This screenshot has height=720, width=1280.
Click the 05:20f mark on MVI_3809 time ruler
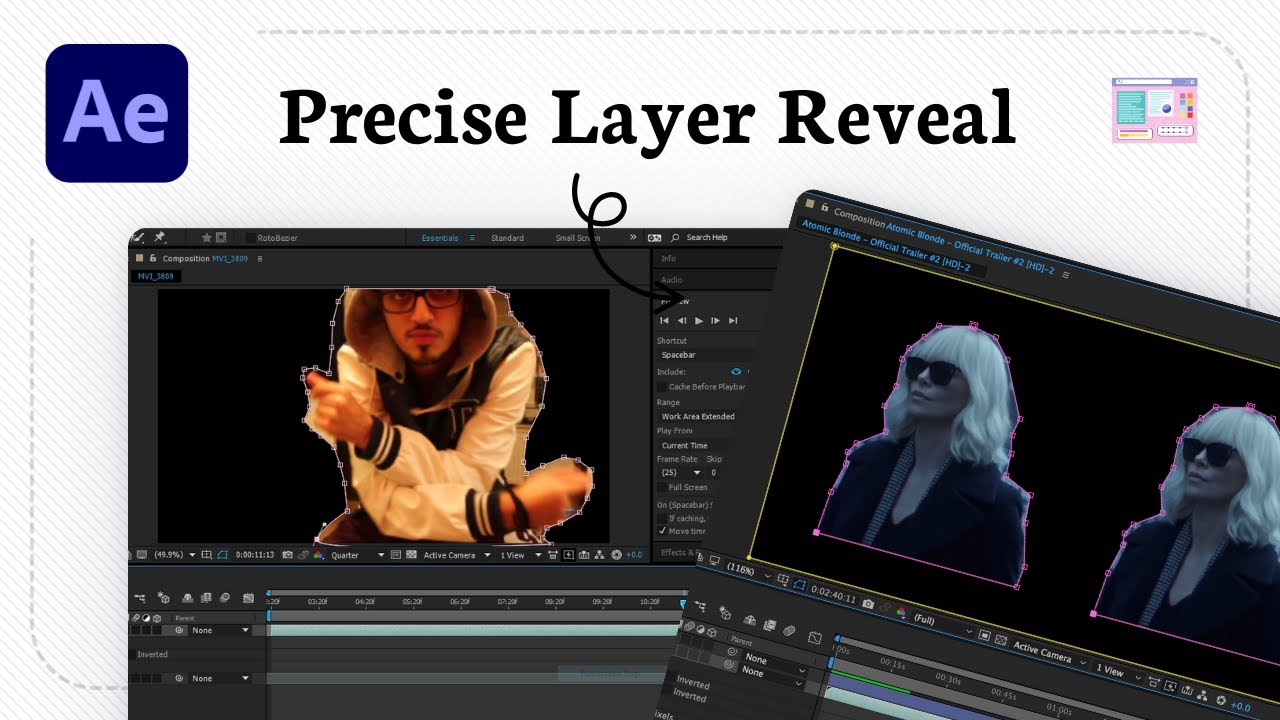pyautogui.click(x=412, y=601)
